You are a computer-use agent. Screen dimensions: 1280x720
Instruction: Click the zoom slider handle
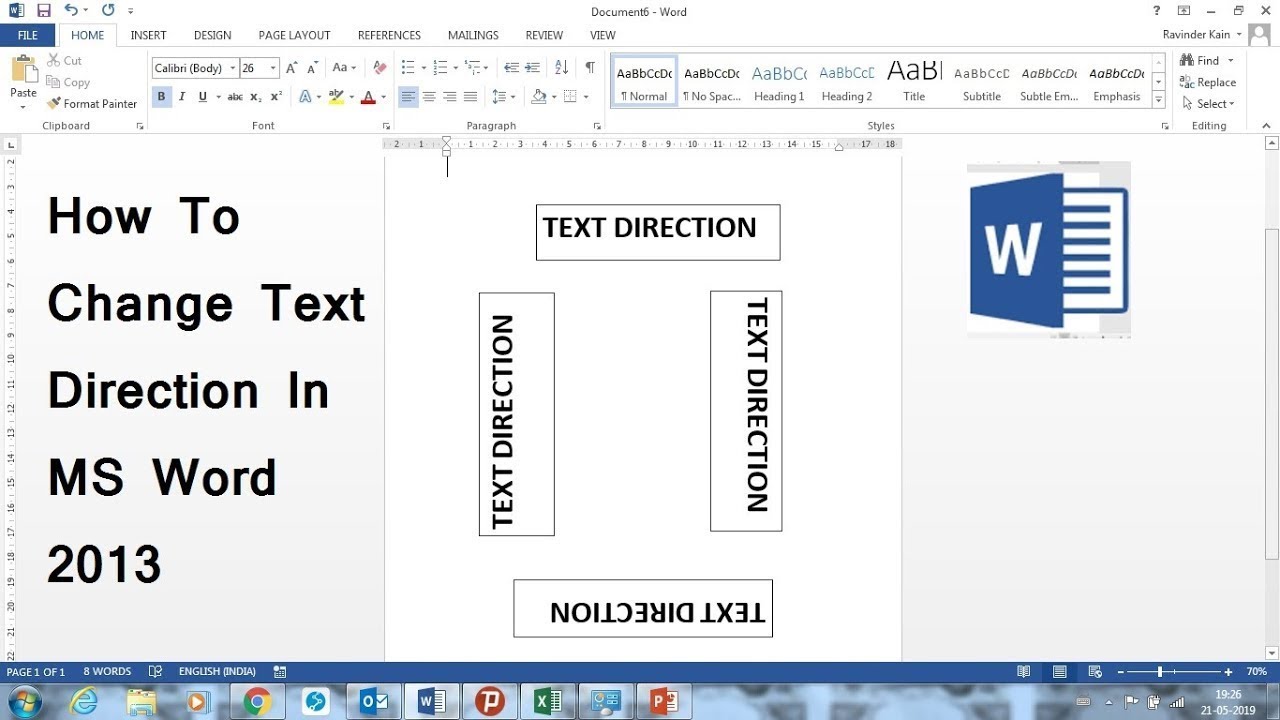click(x=1160, y=672)
